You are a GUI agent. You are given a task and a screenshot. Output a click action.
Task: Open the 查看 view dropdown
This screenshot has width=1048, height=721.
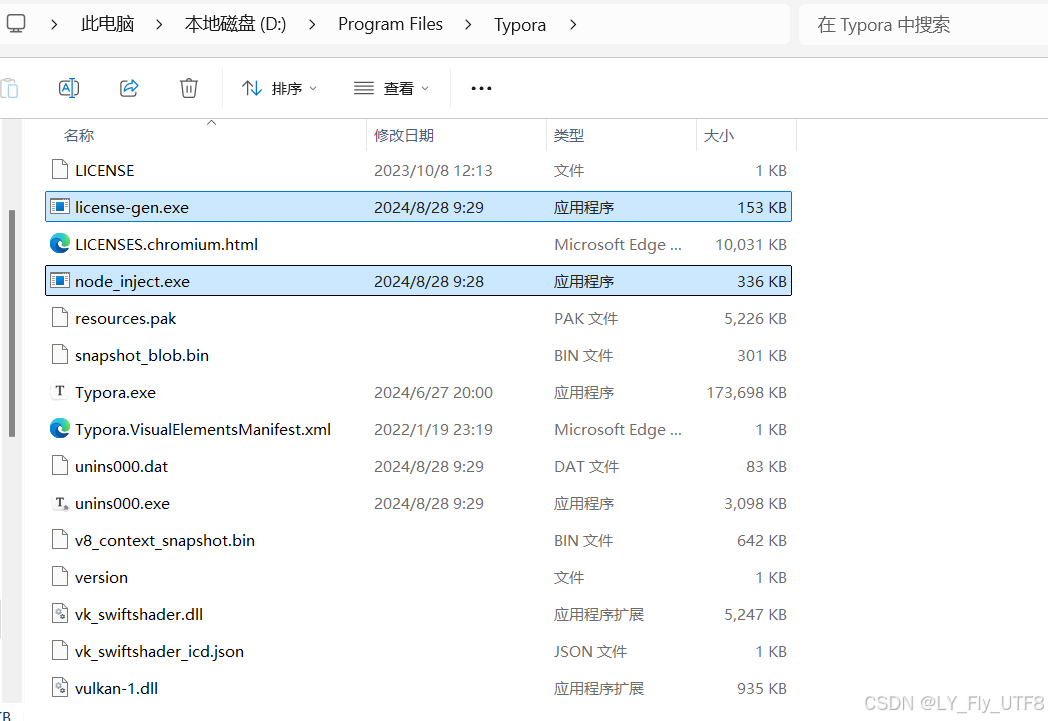pyautogui.click(x=392, y=88)
